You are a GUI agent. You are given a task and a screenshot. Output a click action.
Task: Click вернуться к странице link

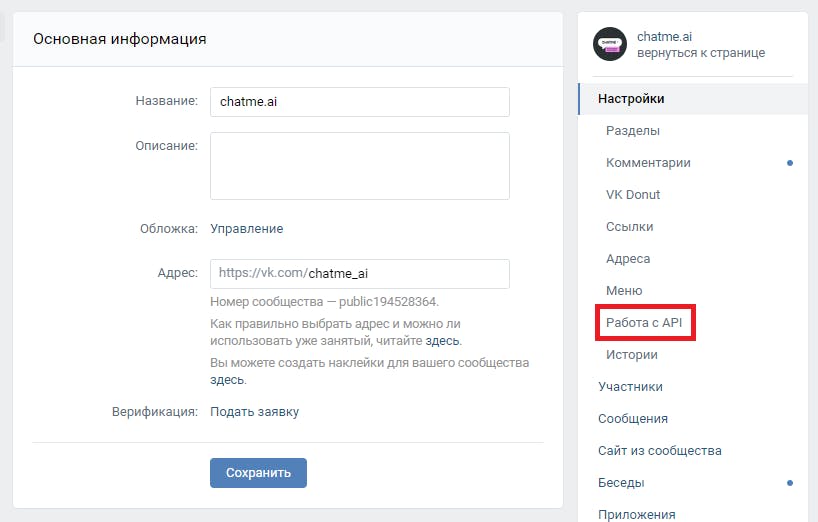click(x=701, y=53)
